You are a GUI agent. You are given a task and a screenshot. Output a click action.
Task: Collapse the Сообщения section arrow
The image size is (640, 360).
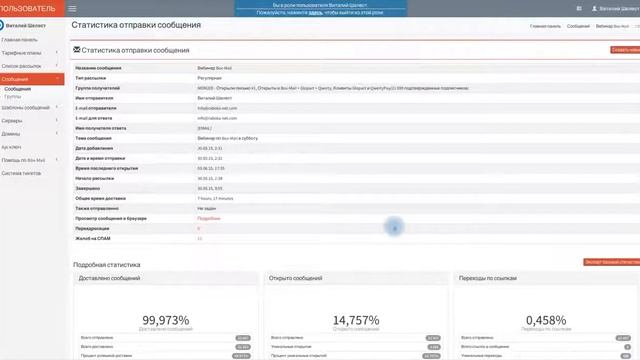[x=58, y=78]
